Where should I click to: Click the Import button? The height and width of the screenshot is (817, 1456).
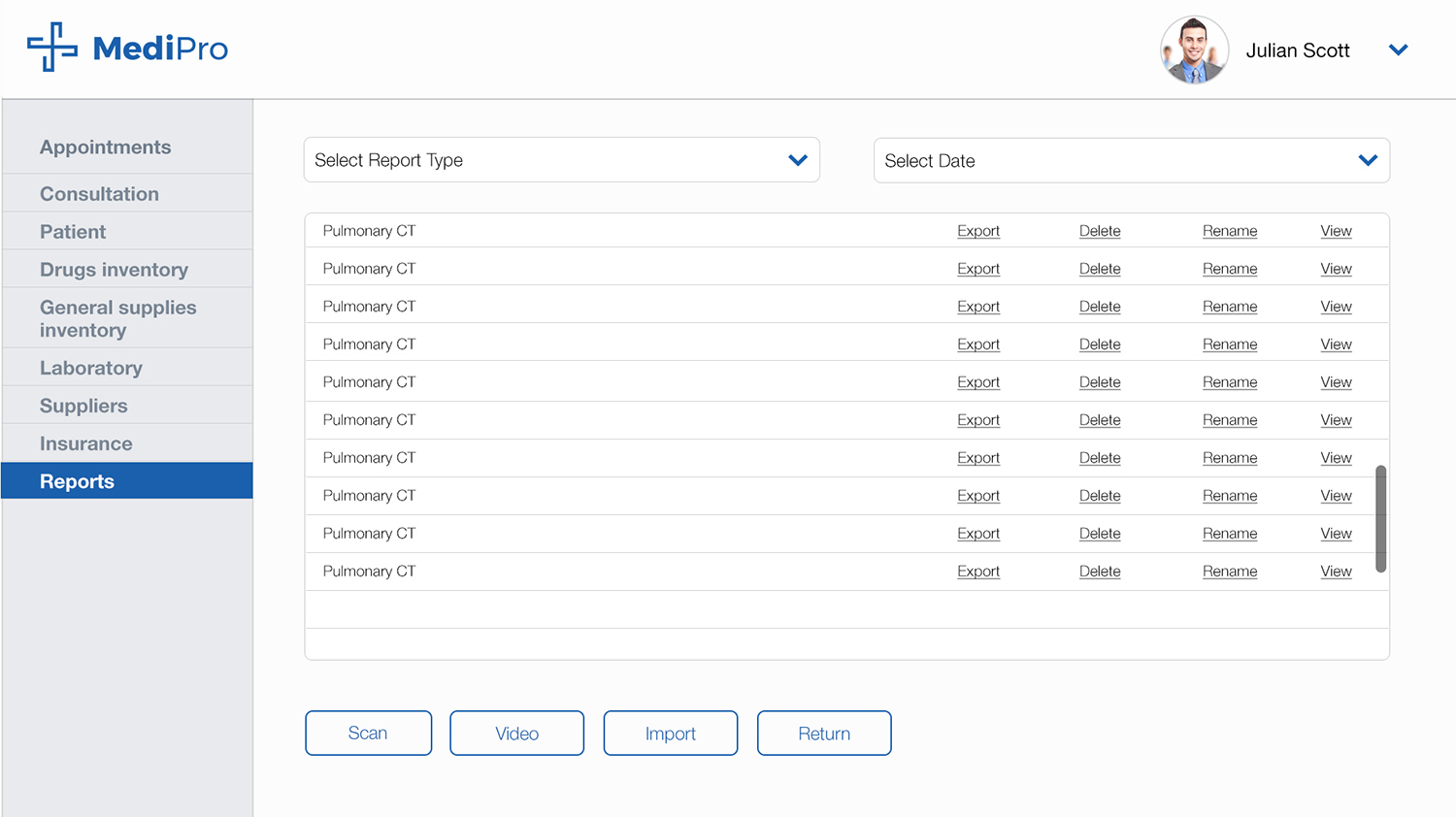(670, 734)
